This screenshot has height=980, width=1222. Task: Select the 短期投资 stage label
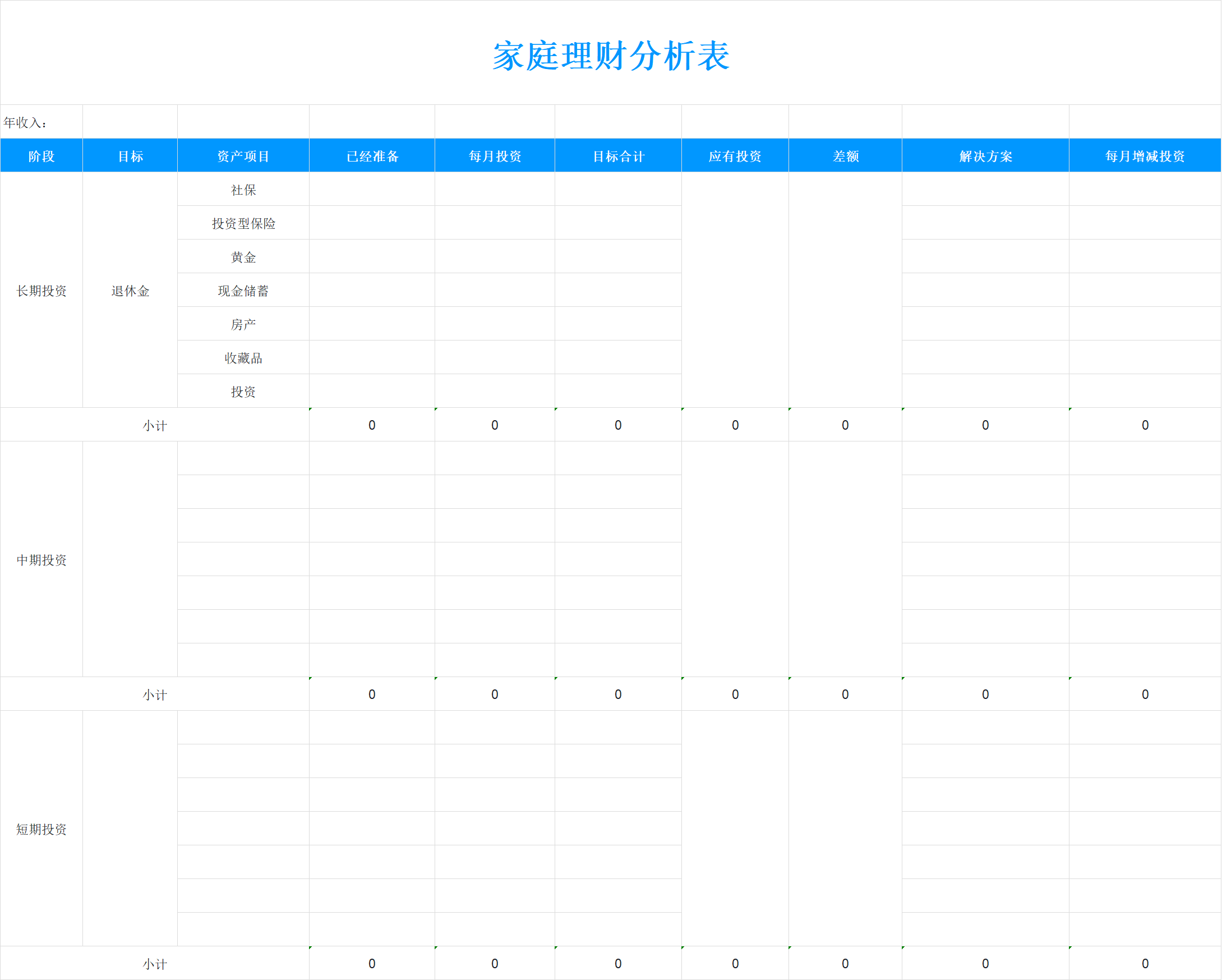41,829
